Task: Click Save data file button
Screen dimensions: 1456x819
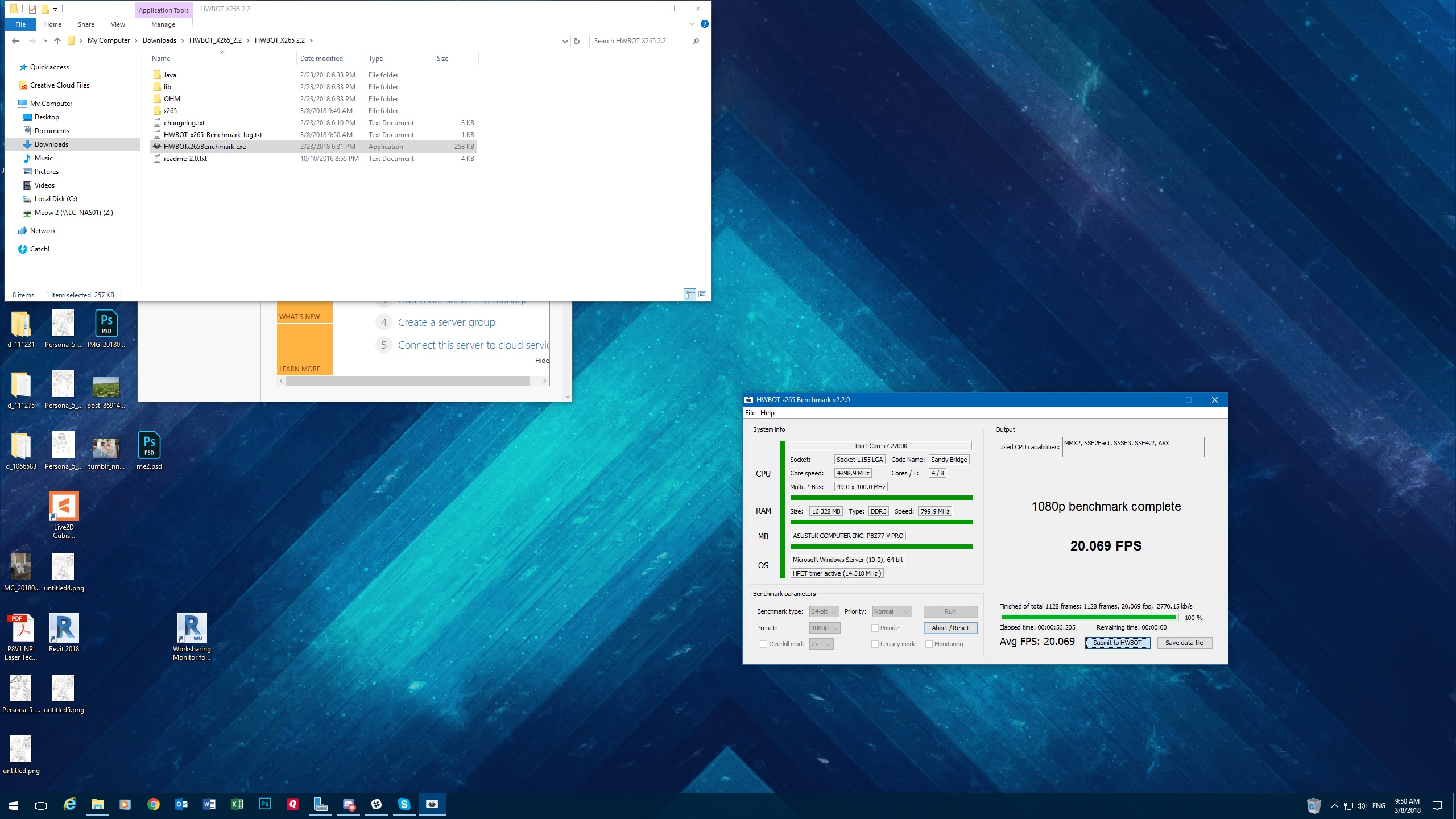Action: 1184,643
